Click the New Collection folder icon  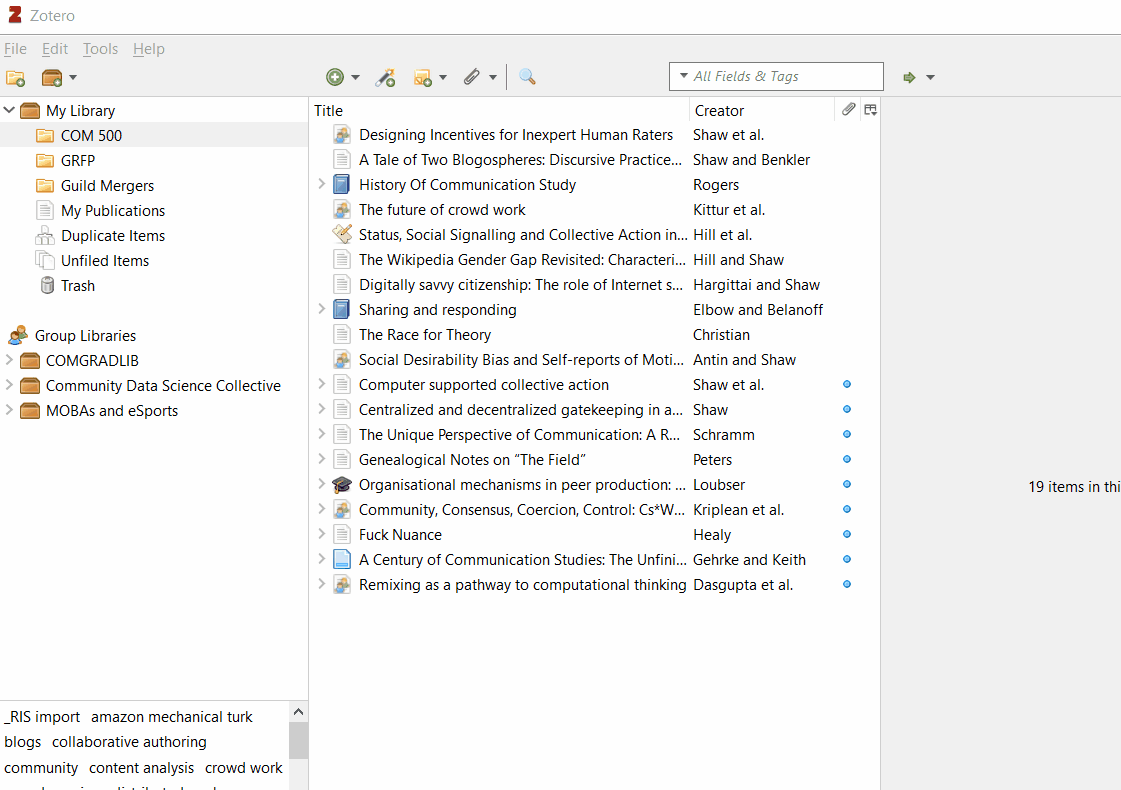click(x=16, y=78)
